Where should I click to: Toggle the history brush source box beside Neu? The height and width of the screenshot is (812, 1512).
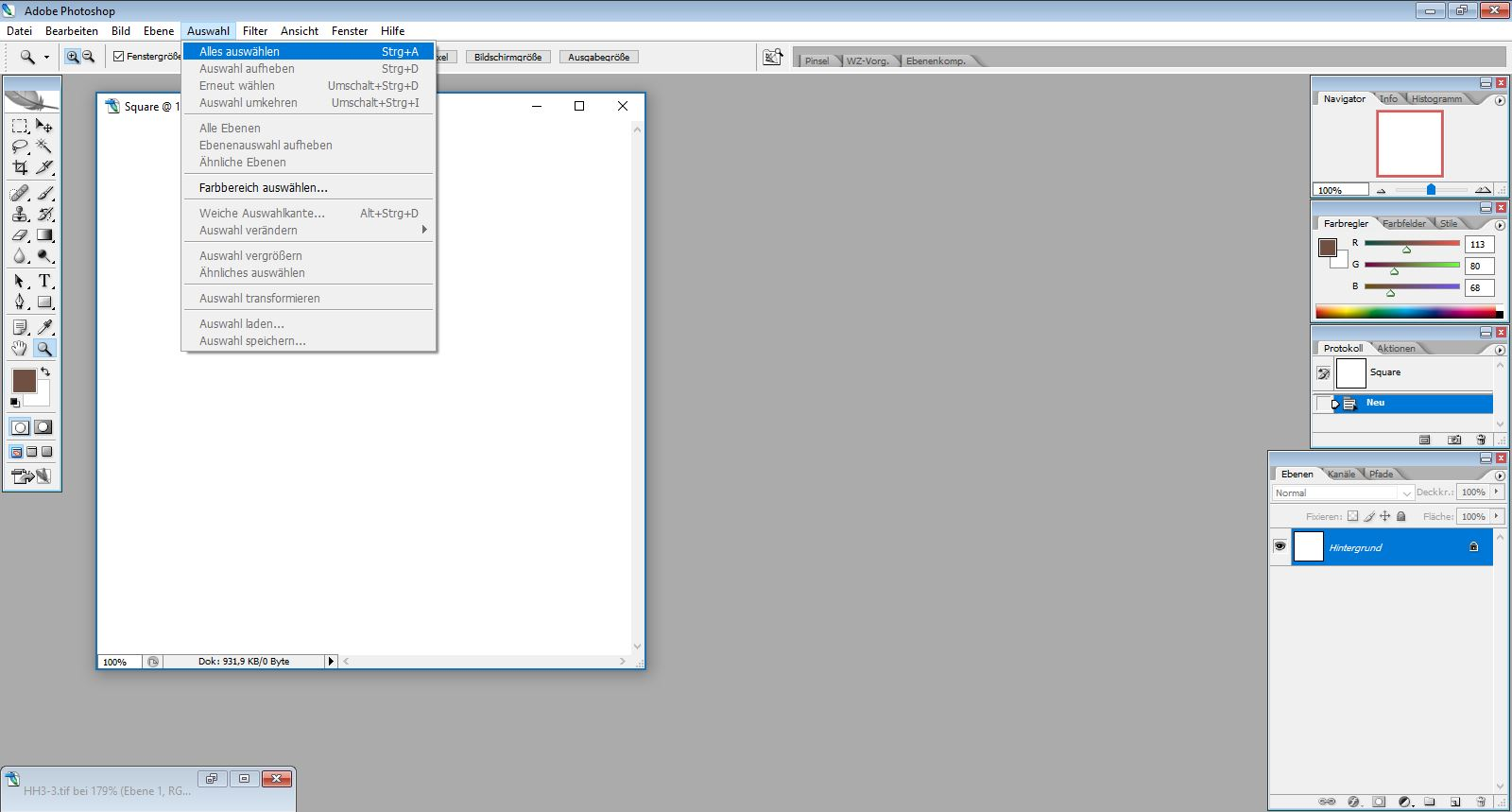tap(1323, 404)
